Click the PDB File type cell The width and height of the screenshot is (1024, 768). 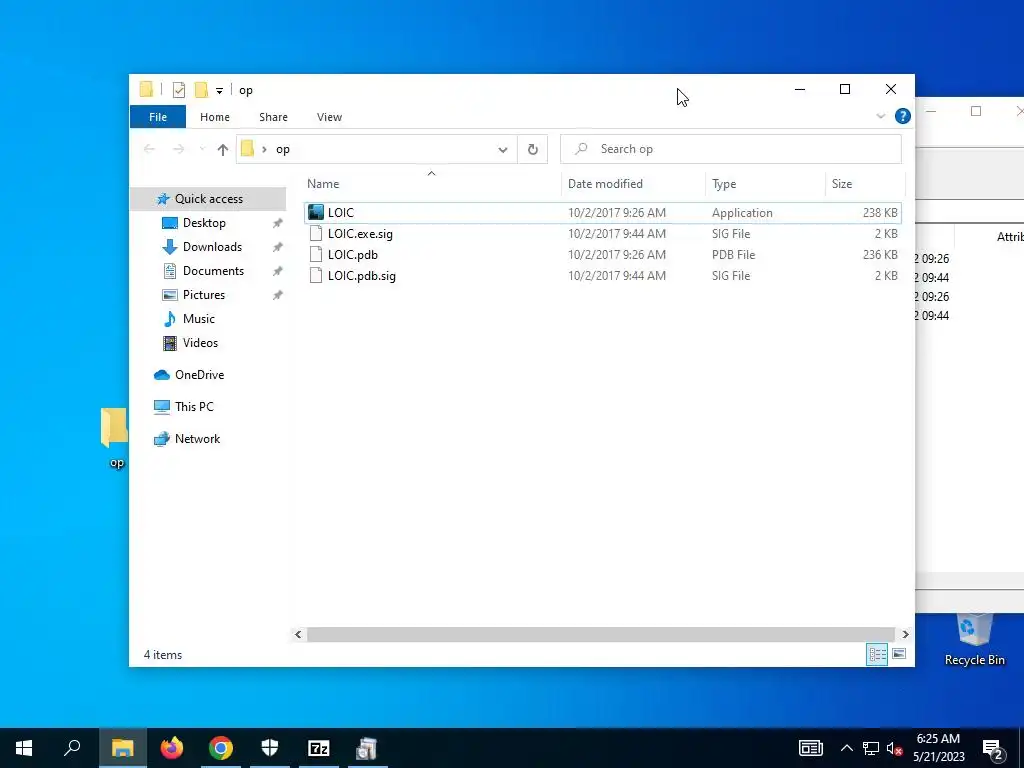[733, 255]
